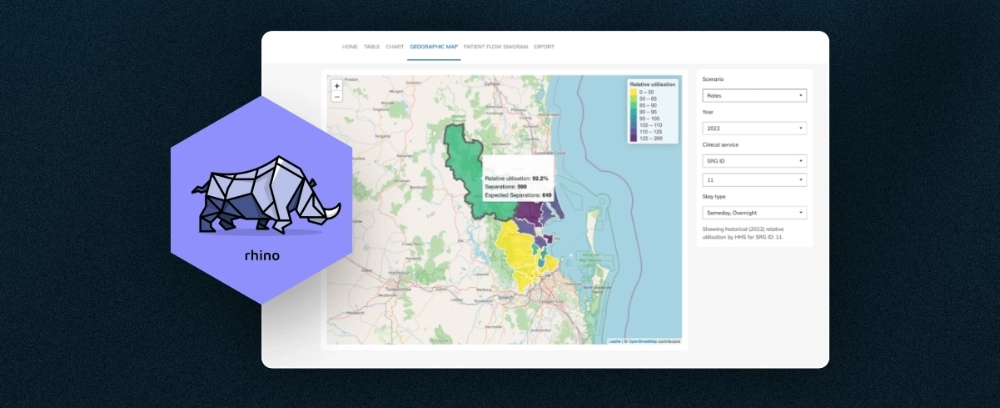Open the Year dropdown showing 2022

754,128
